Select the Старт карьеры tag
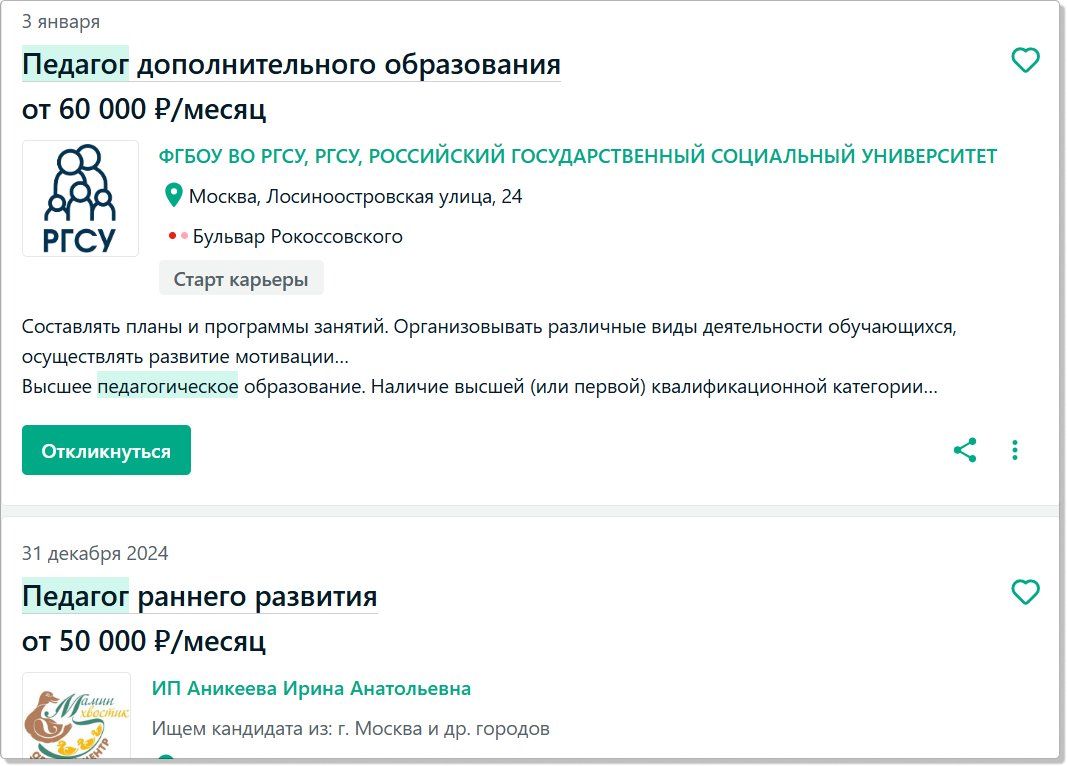Image resolution: width=1067 pixels, height=766 pixels. coord(241,279)
